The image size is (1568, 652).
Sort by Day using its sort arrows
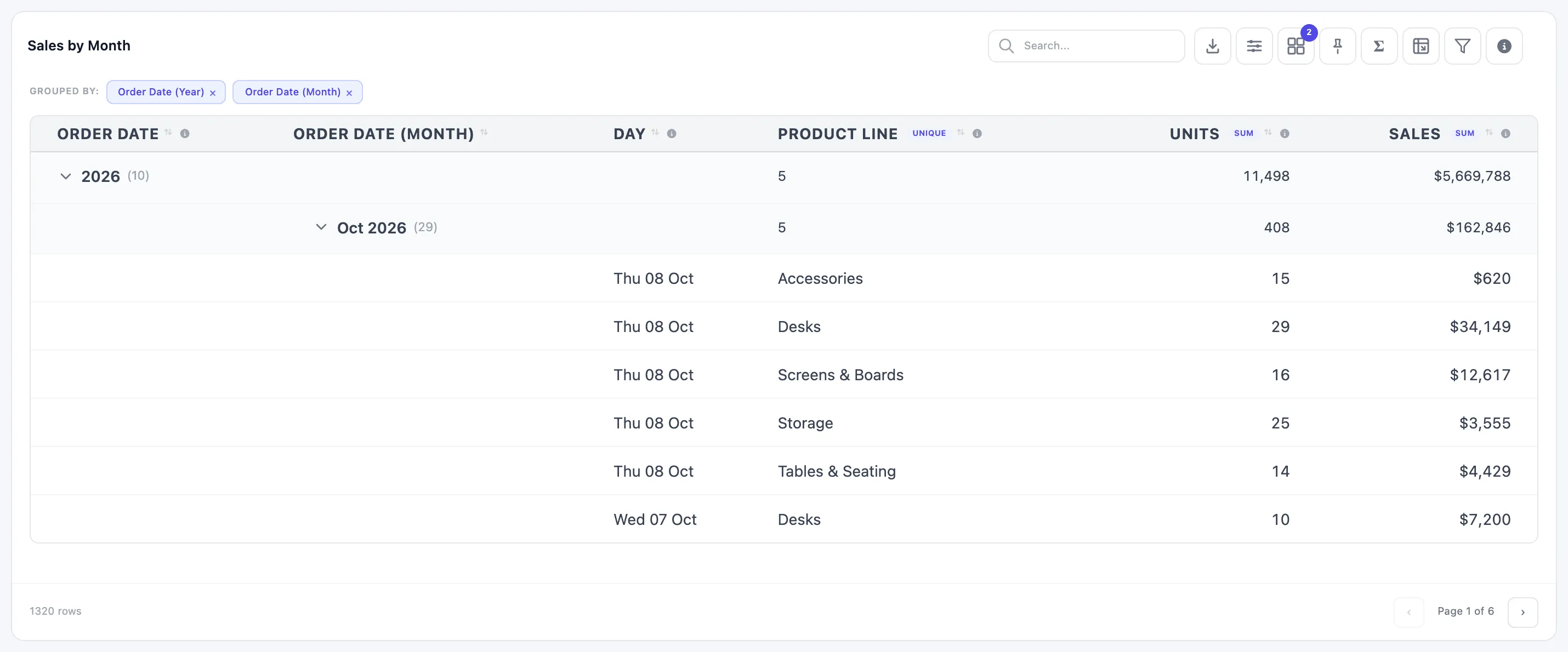click(x=656, y=133)
